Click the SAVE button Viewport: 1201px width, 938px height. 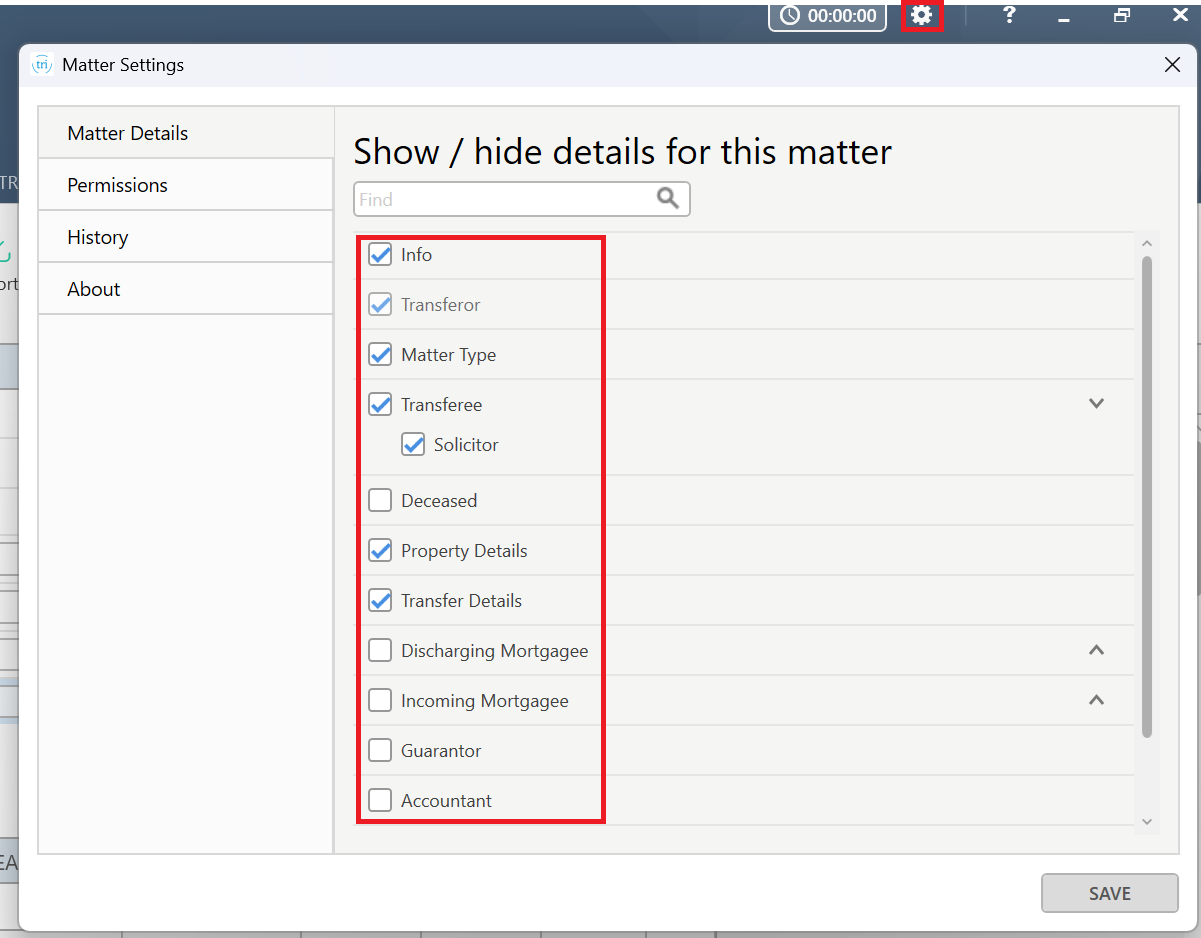[1110, 893]
